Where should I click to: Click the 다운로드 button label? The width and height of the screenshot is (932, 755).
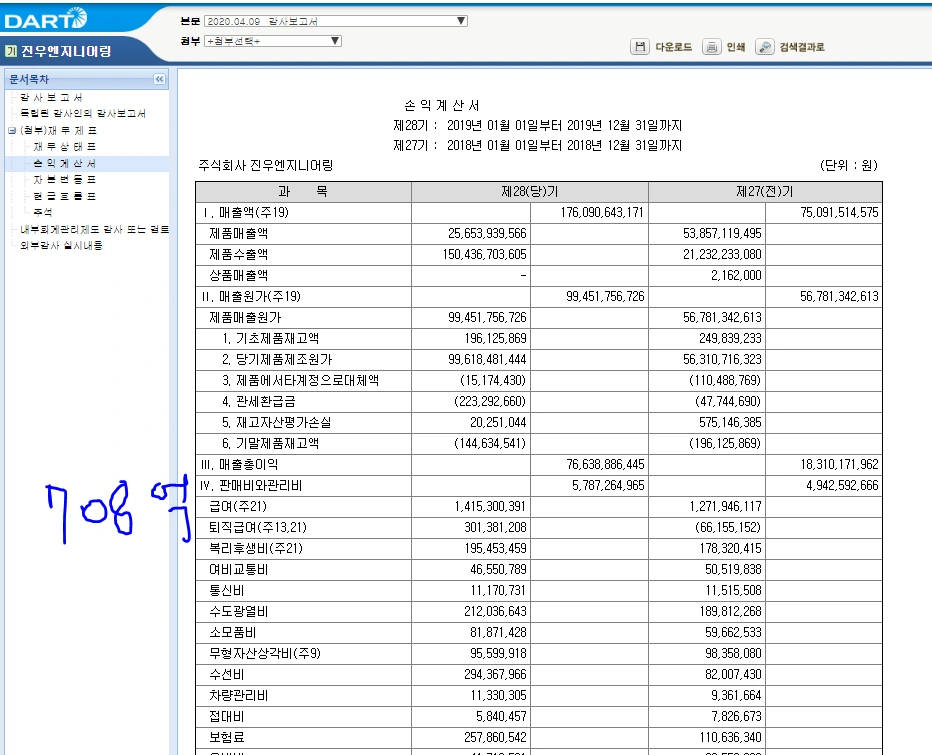(x=674, y=46)
